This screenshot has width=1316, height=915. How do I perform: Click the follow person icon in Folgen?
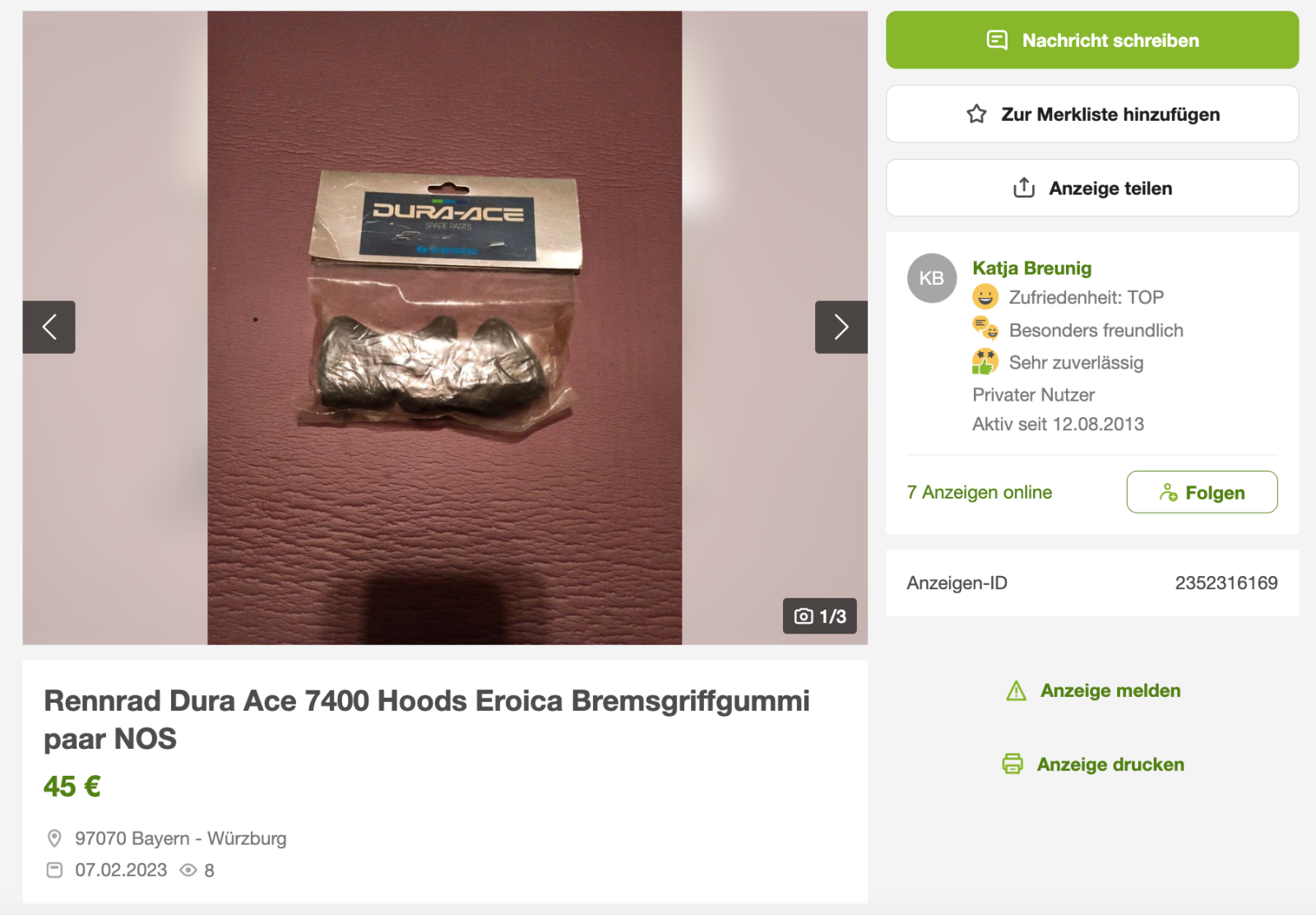1168,492
